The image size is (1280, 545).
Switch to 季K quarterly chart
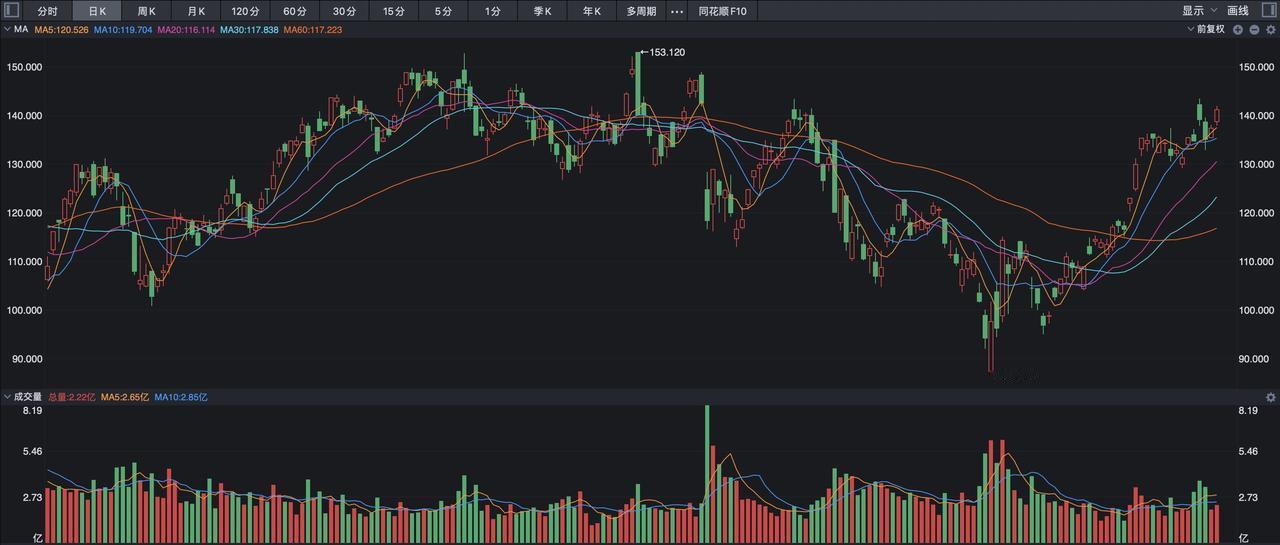[x=542, y=11]
